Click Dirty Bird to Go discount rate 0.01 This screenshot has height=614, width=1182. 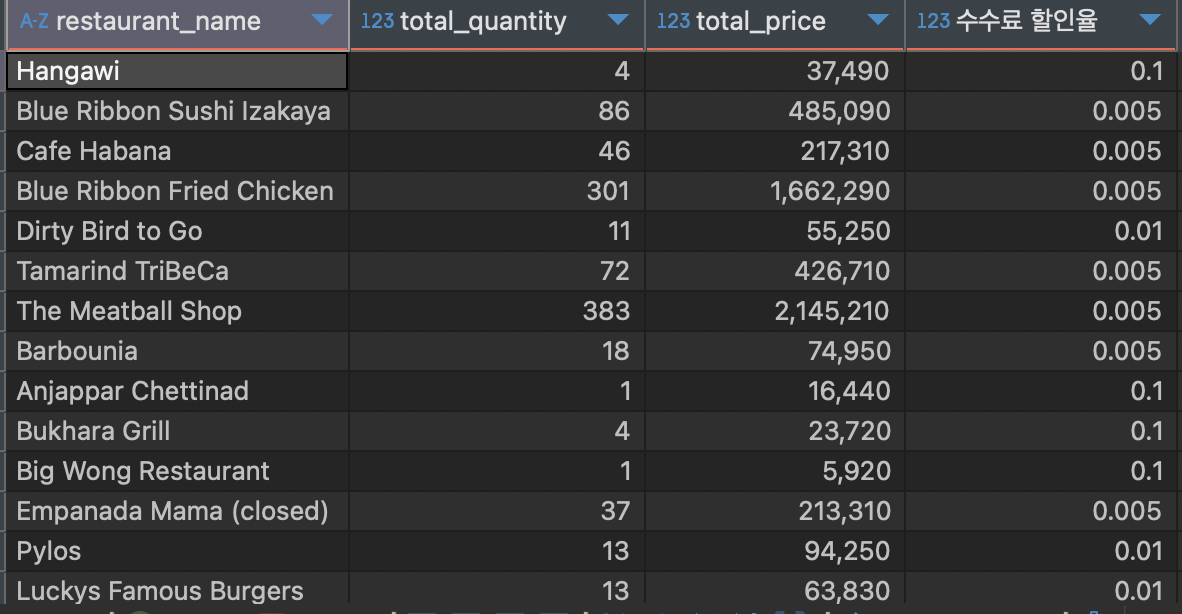tap(1138, 231)
